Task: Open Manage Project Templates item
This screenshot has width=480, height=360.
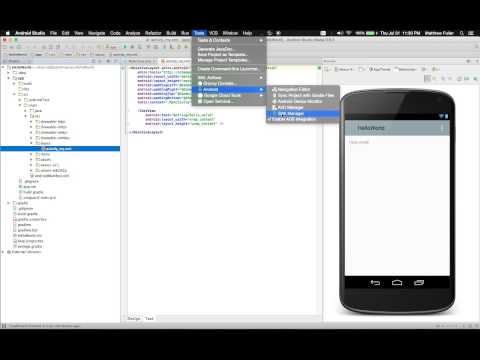Action: pyautogui.click(x=229, y=60)
